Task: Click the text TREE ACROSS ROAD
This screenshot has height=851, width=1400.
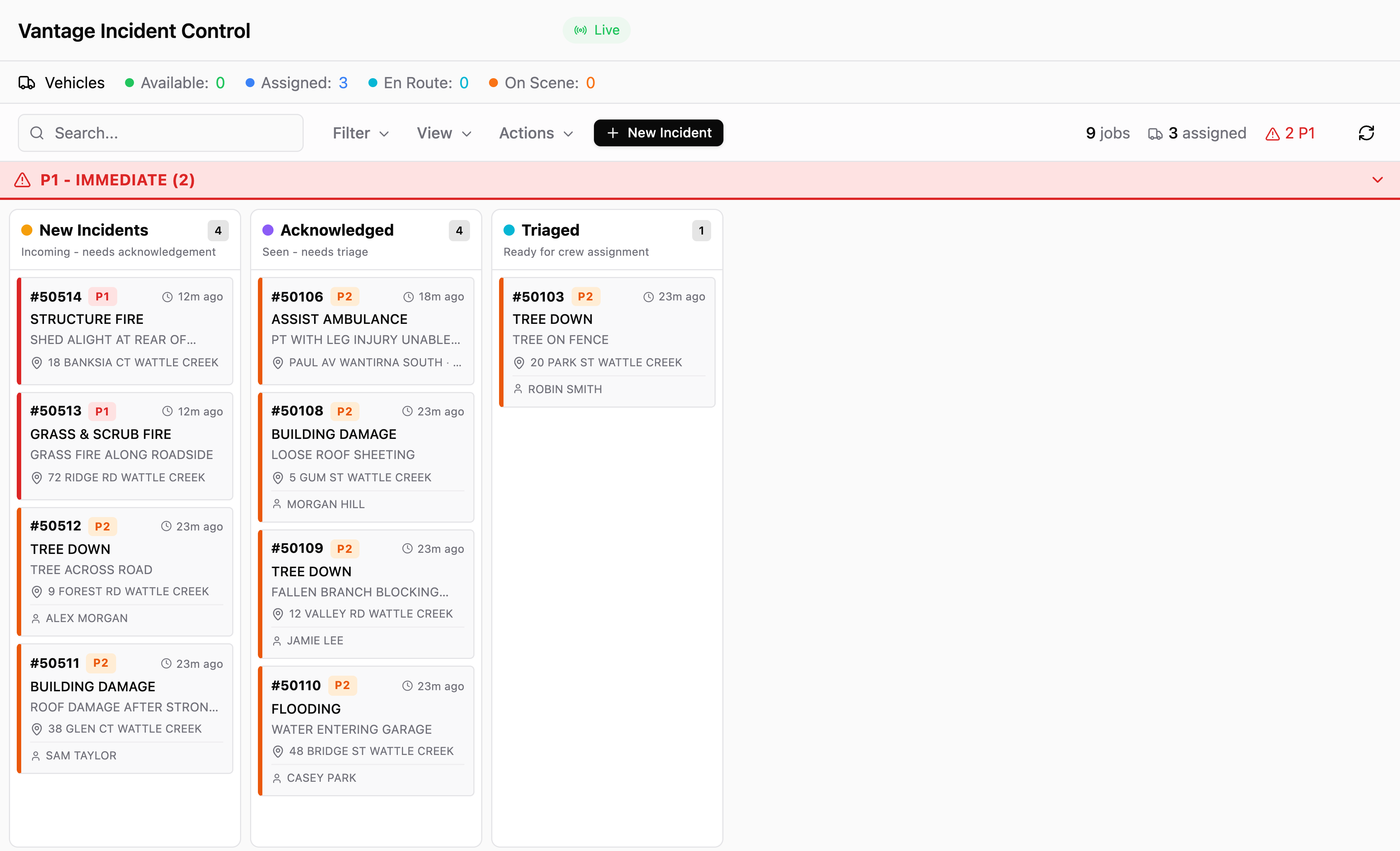Action: [91, 570]
